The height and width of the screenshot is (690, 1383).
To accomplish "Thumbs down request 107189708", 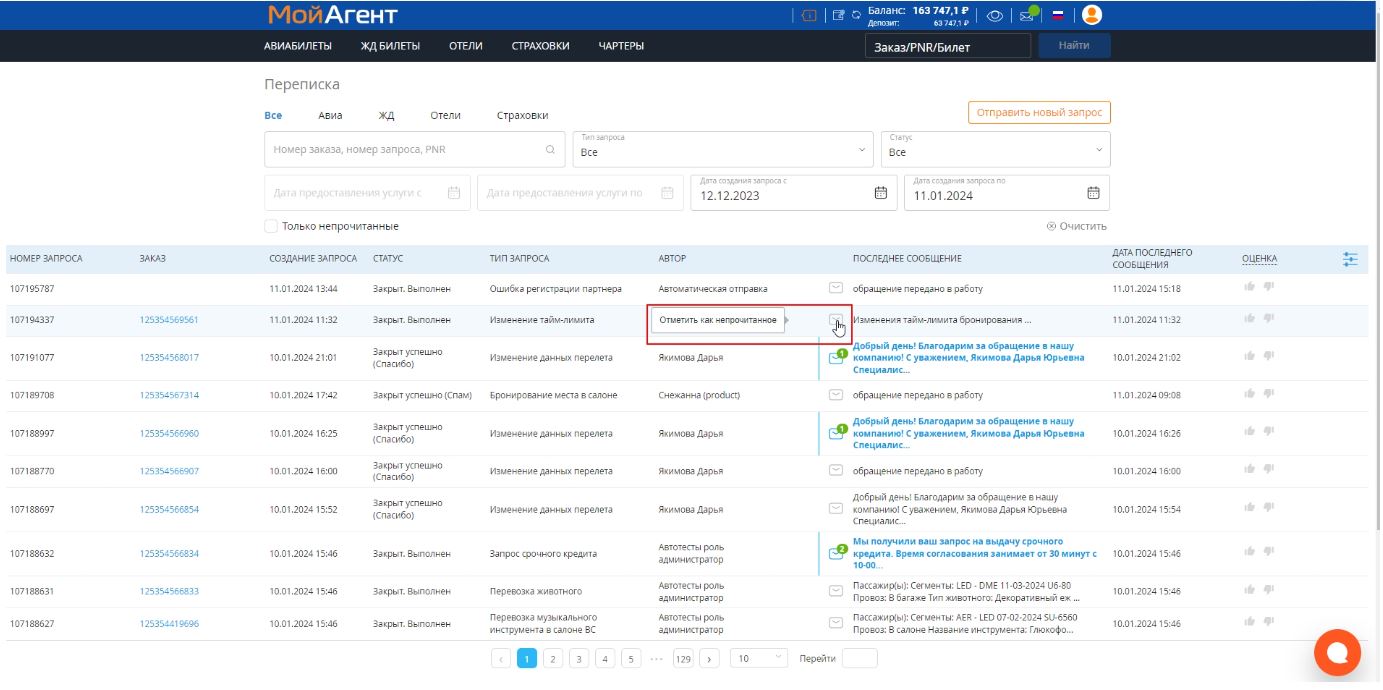I will (1268, 395).
